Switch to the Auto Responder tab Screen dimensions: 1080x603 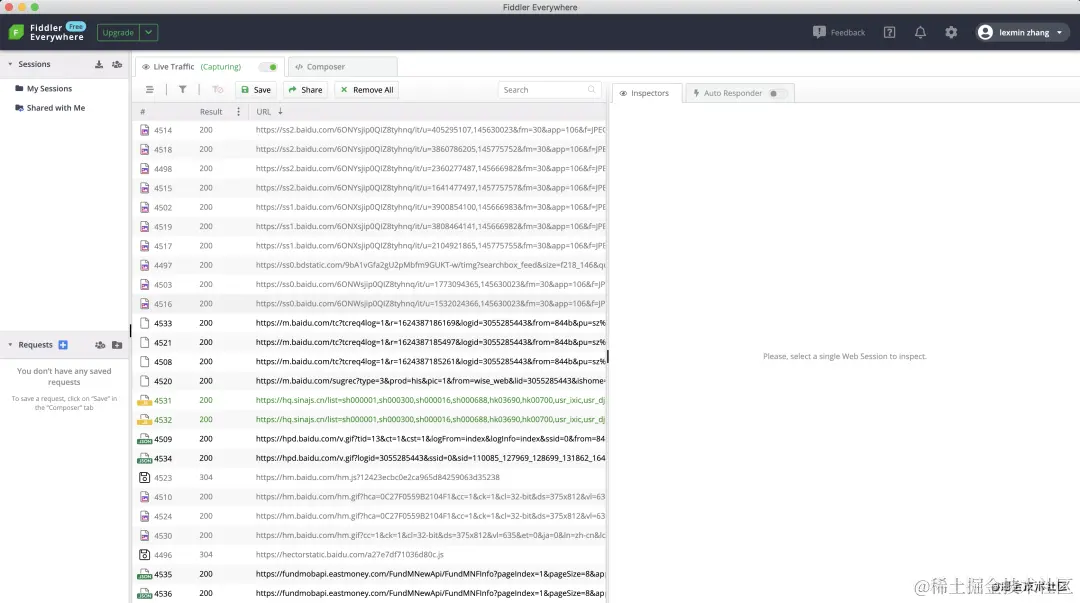click(740, 93)
